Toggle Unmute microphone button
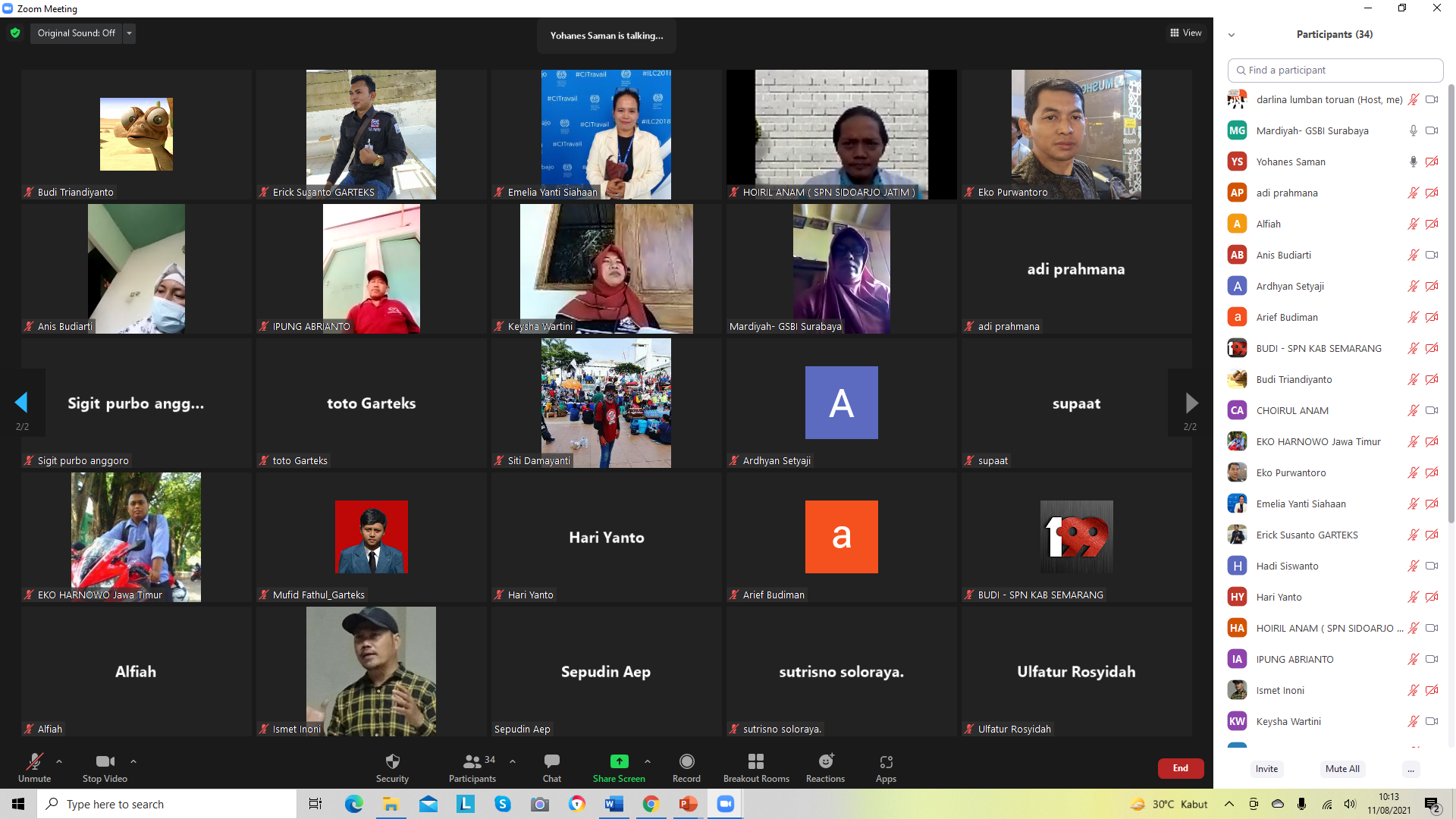1456x819 pixels. pos(34,762)
